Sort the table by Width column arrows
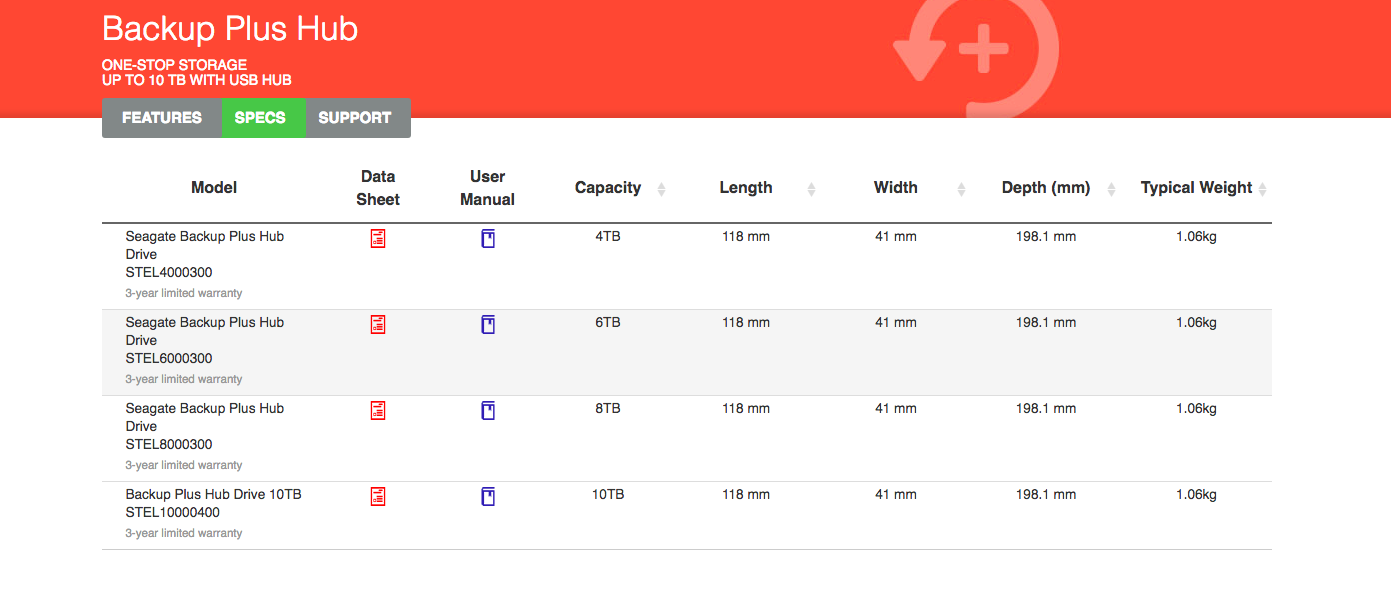Screen dimensions: 1391x591 pyautogui.click(x=962, y=189)
